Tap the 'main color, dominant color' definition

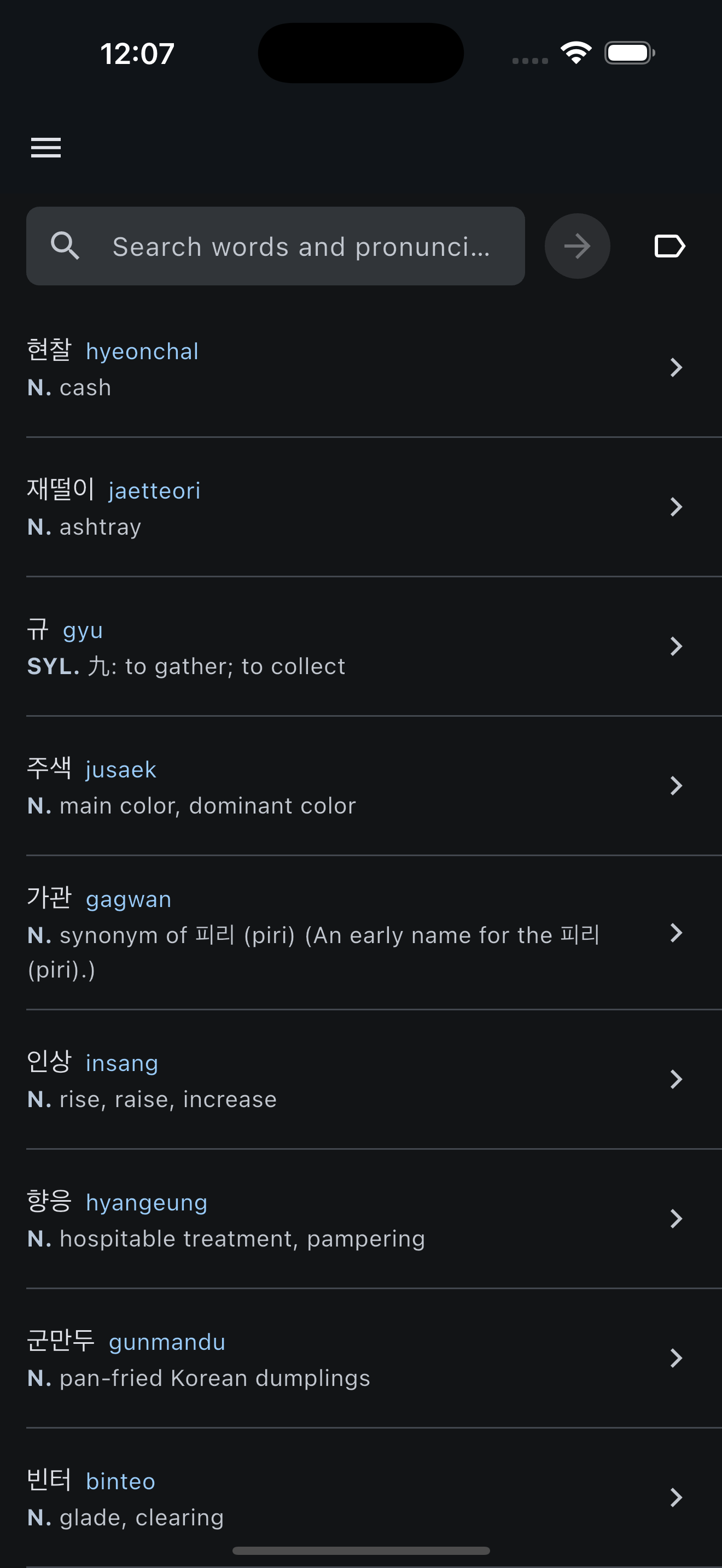[208, 806]
